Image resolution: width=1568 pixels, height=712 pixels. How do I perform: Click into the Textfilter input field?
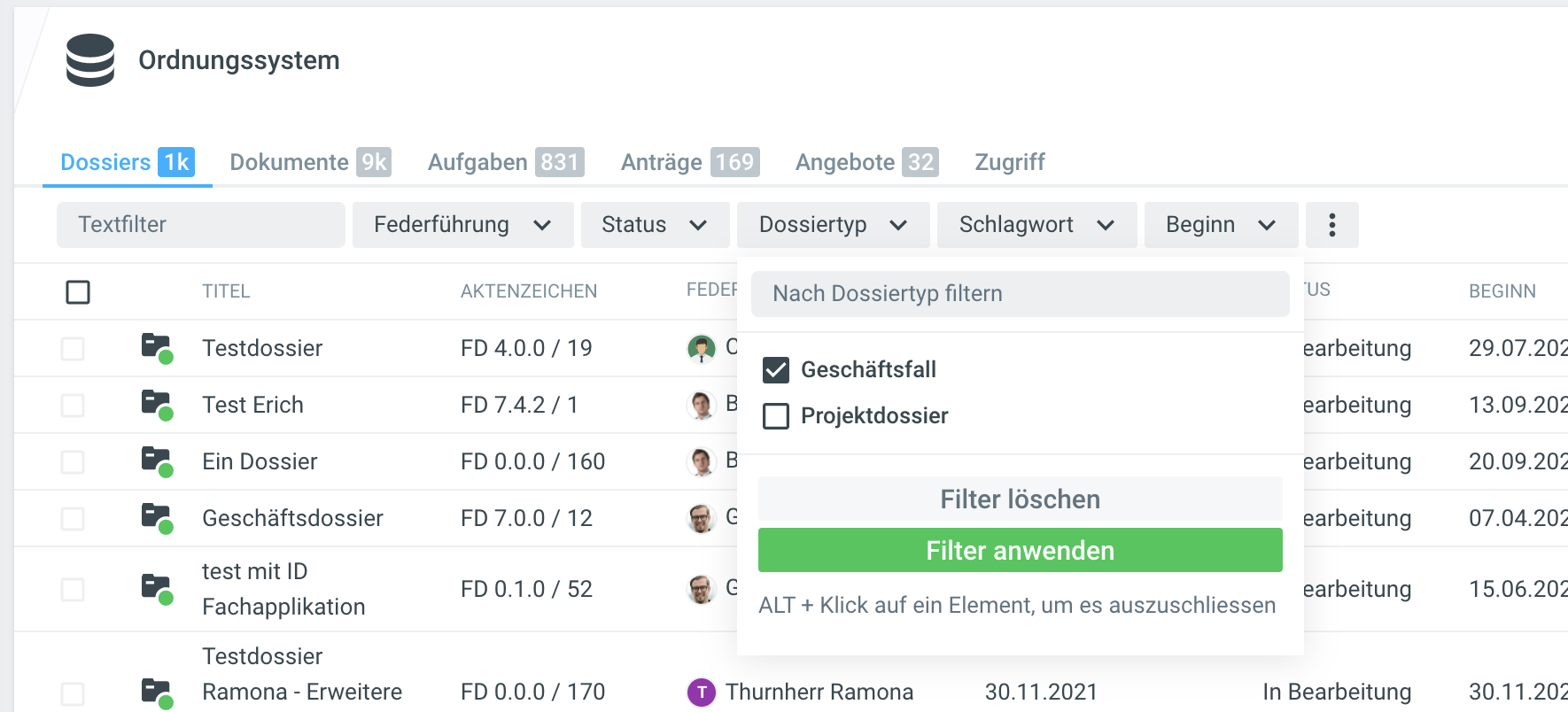tap(201, 225)
